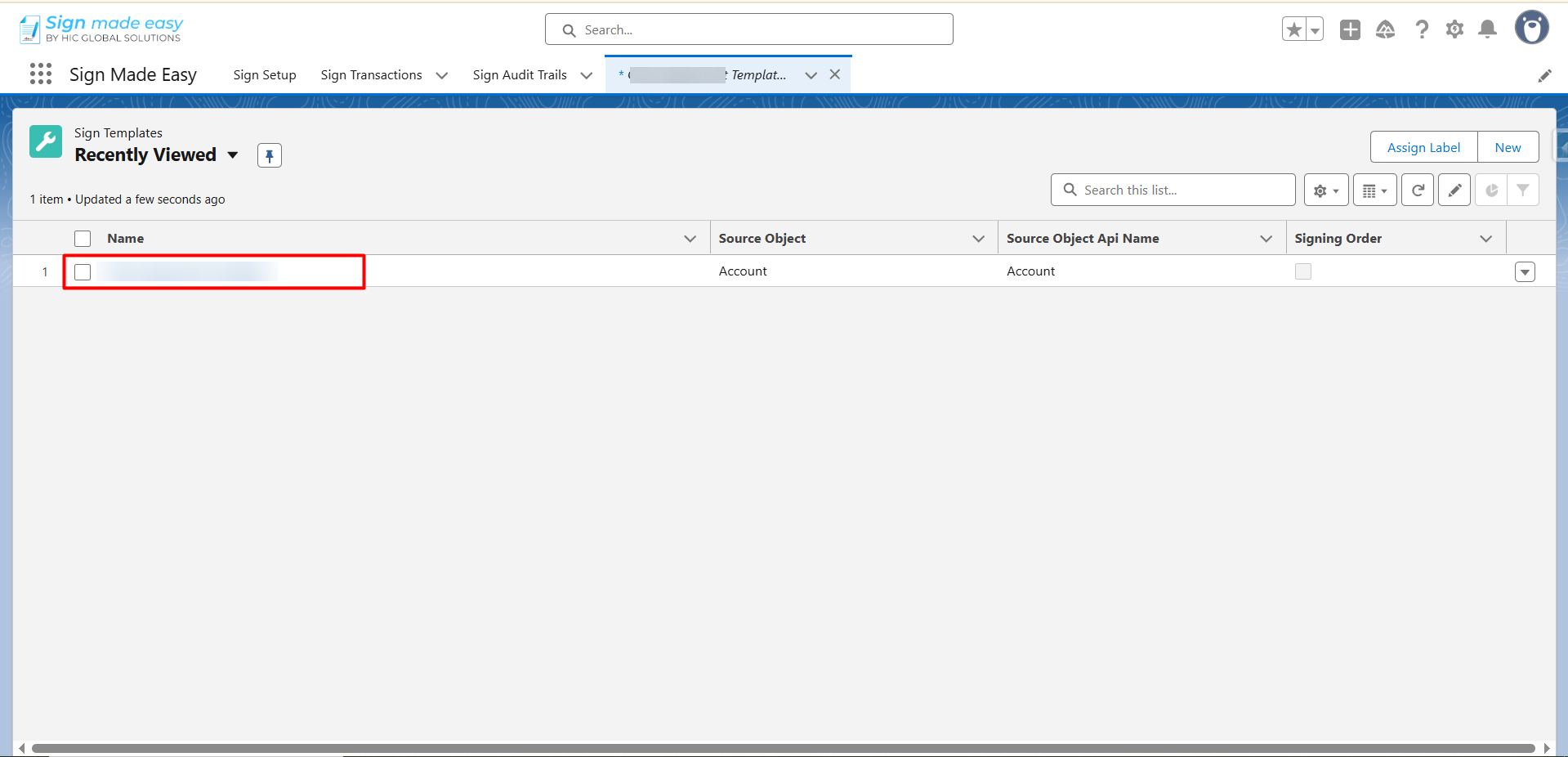Open the Setup gear icon
The width and height of the screenshot is (1568, 757).
click(1454, 29)
